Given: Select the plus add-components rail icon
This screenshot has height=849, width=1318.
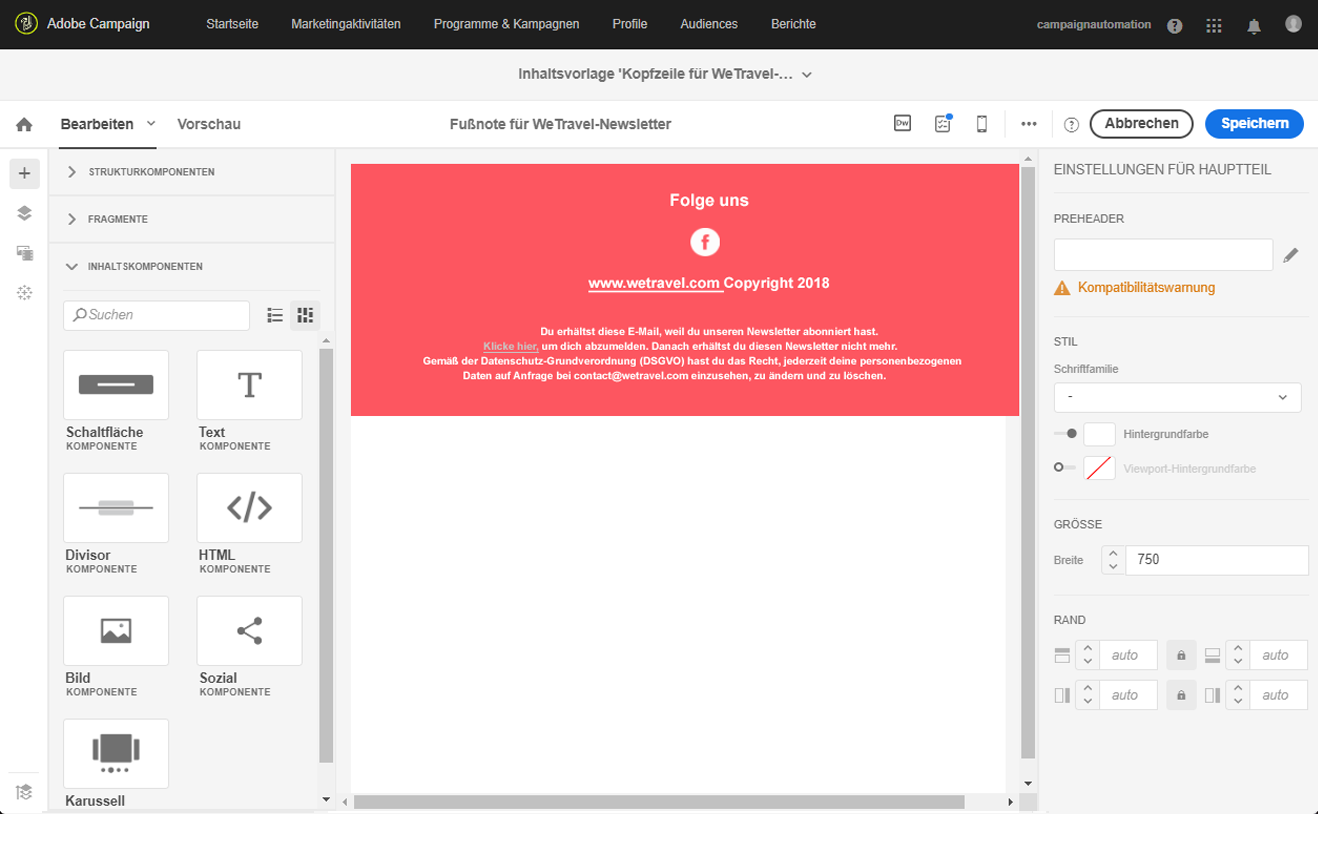Looking at the screenshot, I should pos(25,173).
